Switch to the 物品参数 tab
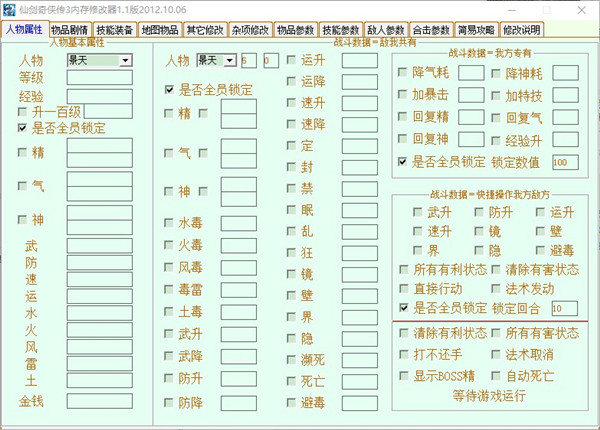Screen dimensions: 600x430 pyautogui.click(x=295, y=30)
